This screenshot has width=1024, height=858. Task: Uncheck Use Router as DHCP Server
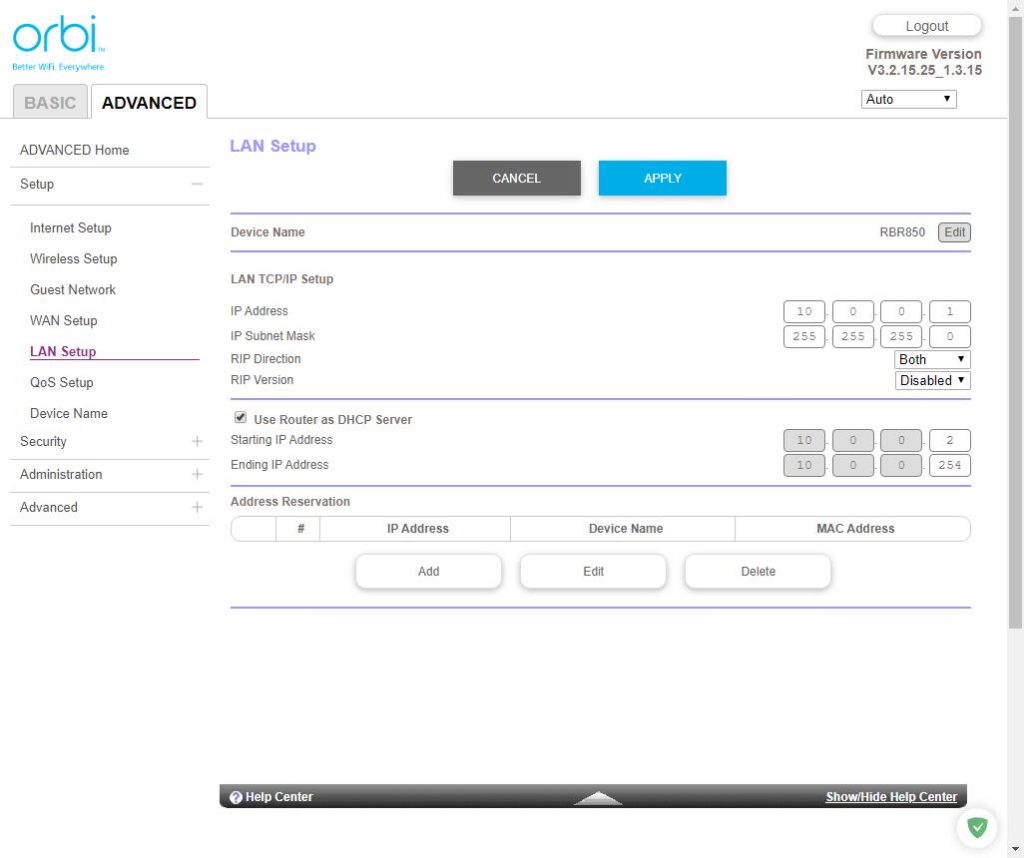click(x=240, y=418)
